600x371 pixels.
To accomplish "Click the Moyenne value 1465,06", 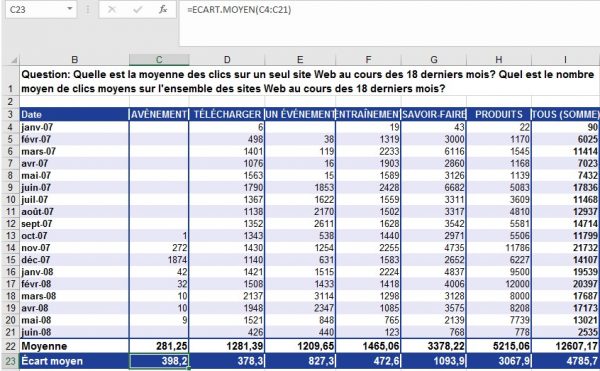I will tap(368, 346).
